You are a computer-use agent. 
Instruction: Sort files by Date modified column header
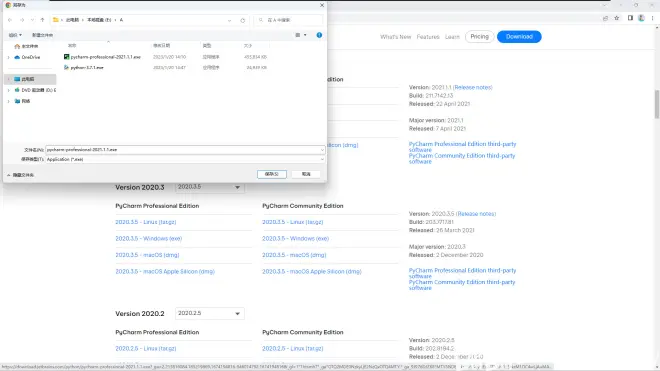point(162,45)
